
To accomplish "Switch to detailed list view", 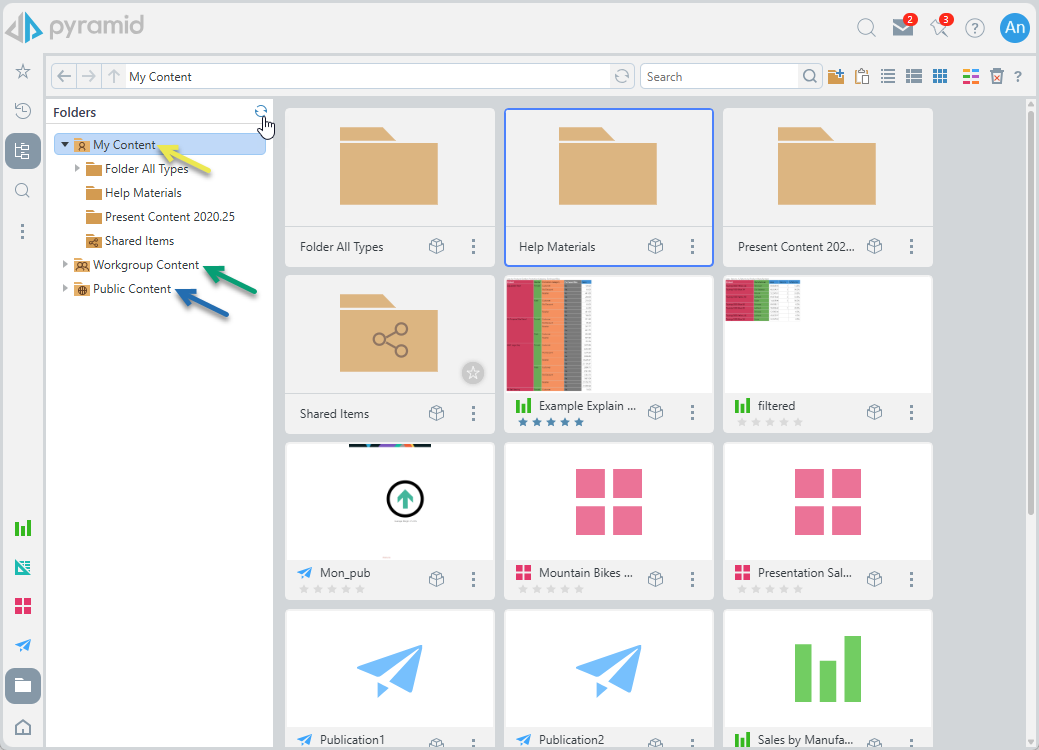I will [x=913, y=76].
